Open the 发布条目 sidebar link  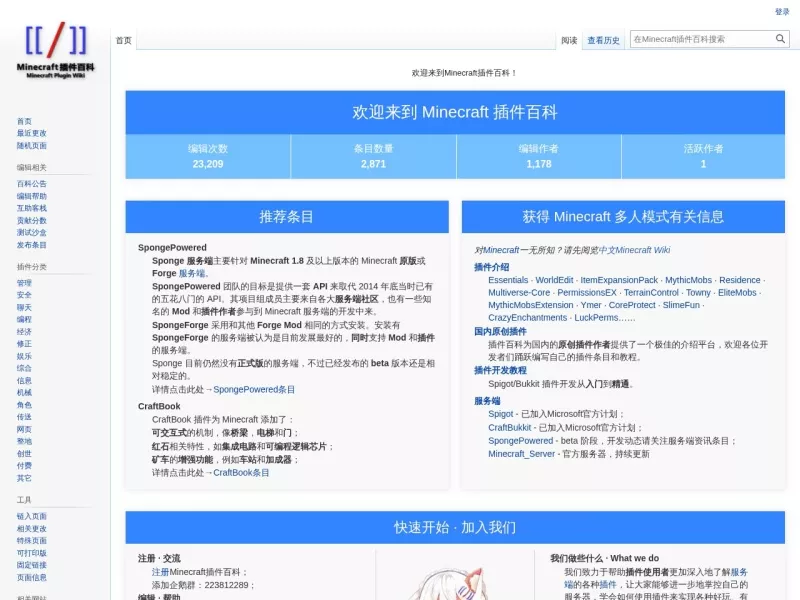(32, 245)
